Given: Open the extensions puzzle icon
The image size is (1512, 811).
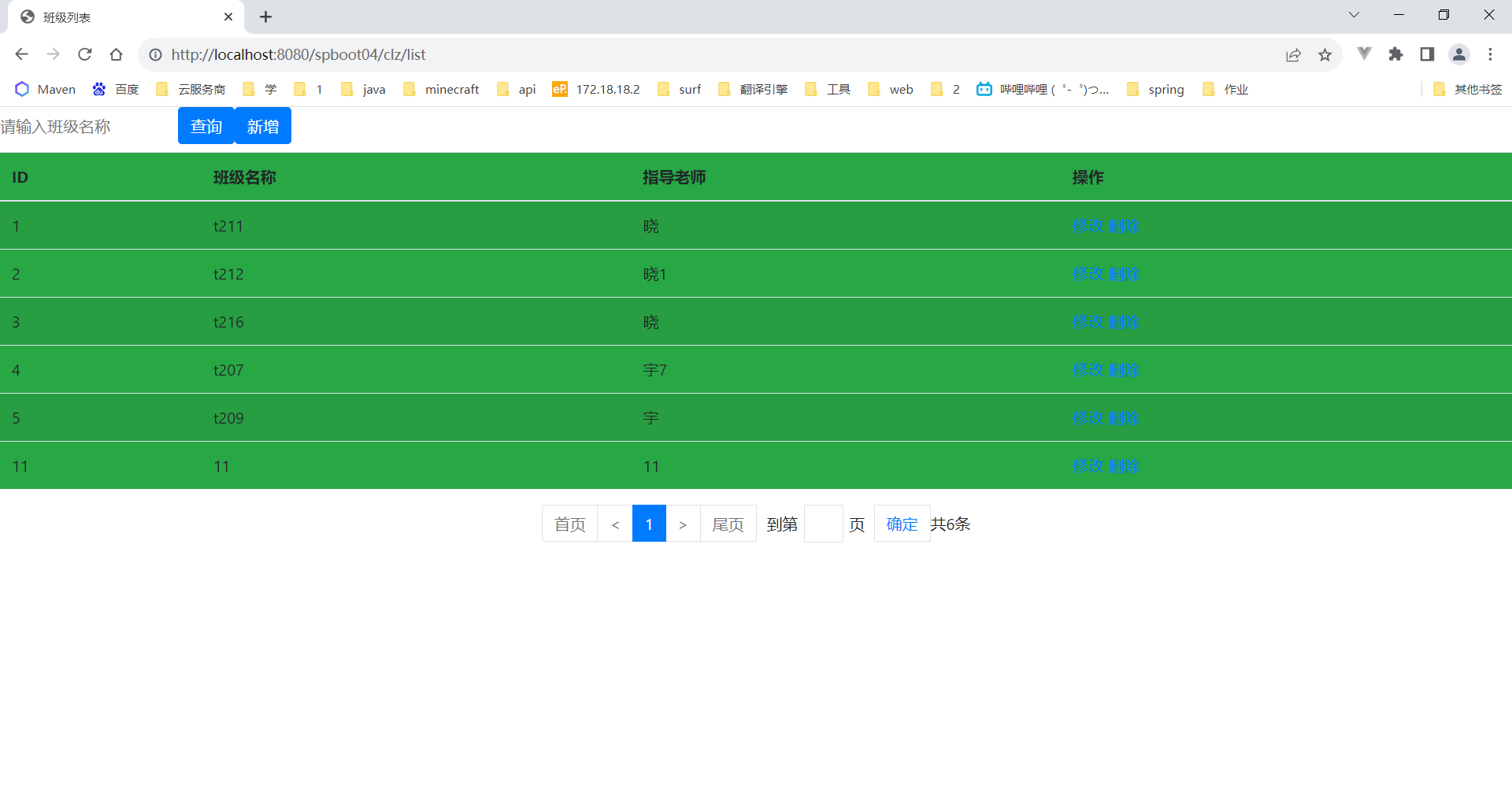Looking at the screenshot, I should coord(1395,54).
